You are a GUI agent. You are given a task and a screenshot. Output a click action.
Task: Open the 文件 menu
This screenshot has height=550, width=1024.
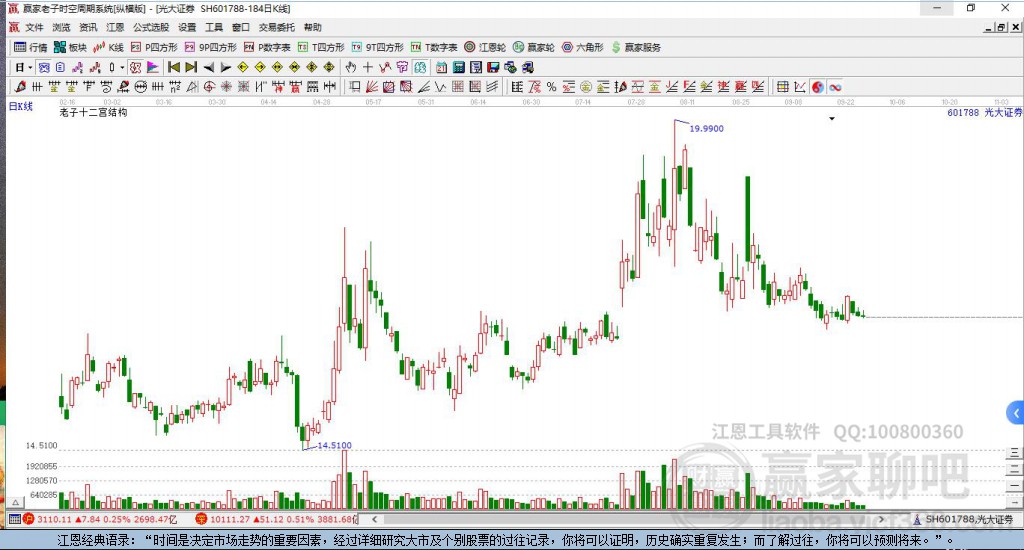click(34, 27)
